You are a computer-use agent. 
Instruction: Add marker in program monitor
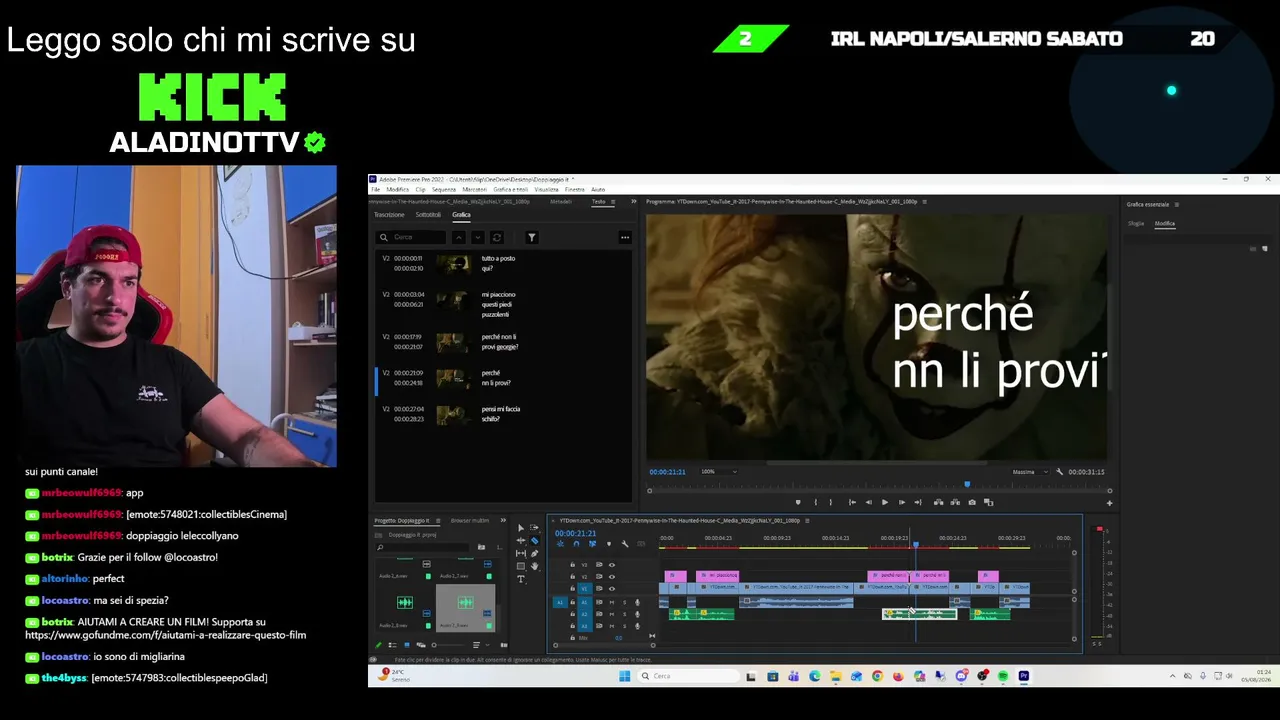coord(798,502)
